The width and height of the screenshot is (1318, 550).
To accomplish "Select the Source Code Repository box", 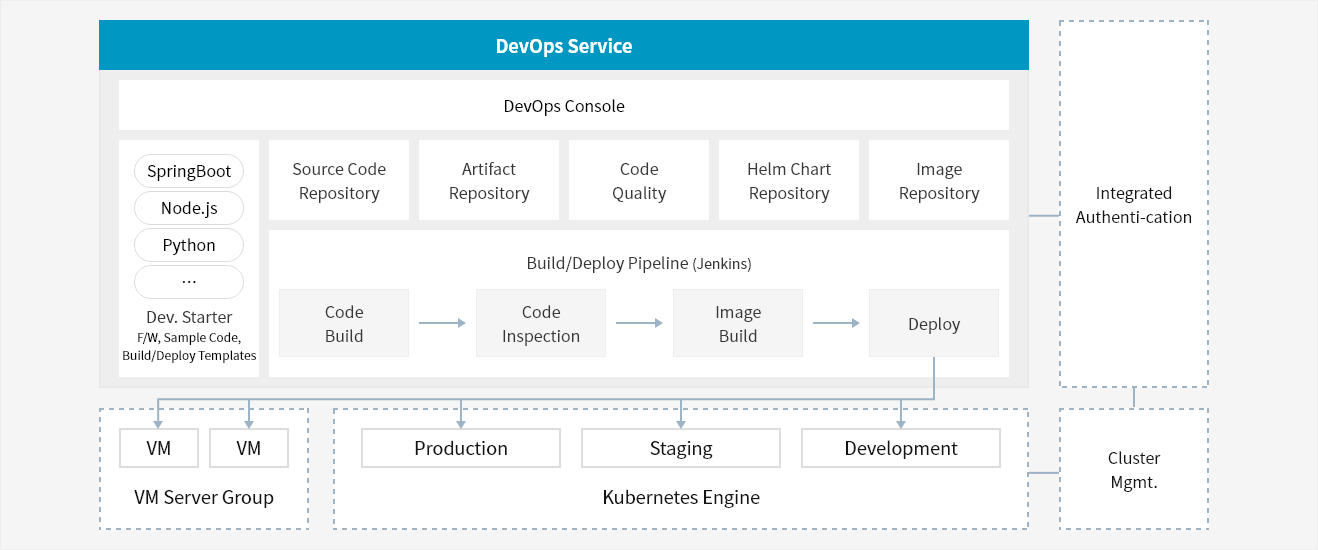I will [x=339, y=180].
